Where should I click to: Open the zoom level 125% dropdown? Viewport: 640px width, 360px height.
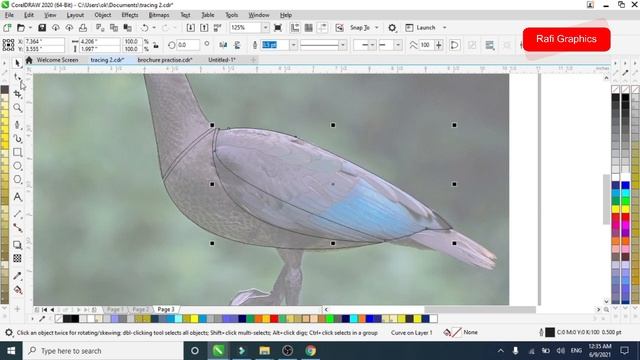coord(265,28)
